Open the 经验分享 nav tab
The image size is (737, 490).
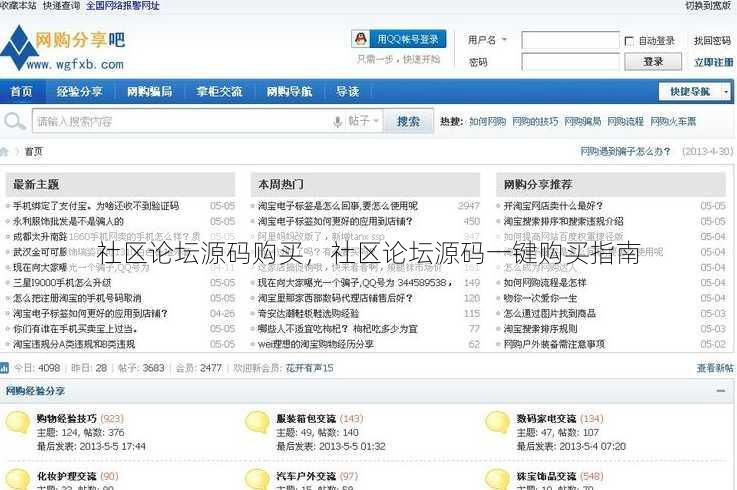pos(80,91)
